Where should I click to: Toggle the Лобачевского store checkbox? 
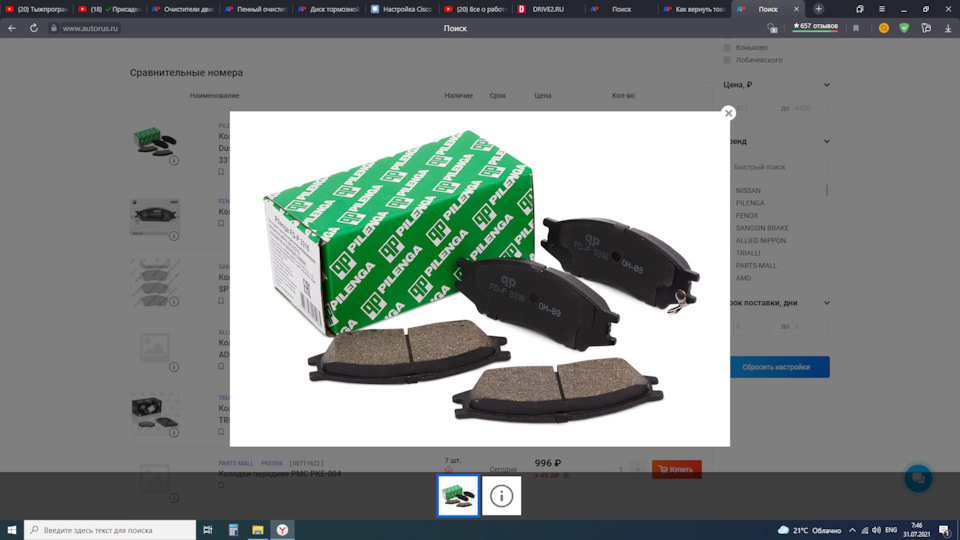click(x=727, y=60)
